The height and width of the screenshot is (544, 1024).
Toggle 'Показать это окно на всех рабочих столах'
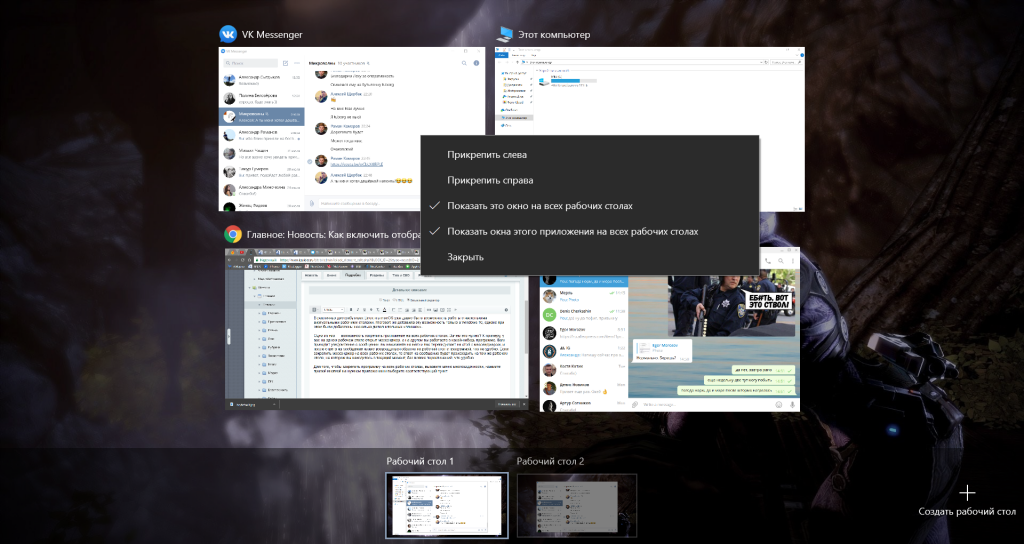(540, 206)
